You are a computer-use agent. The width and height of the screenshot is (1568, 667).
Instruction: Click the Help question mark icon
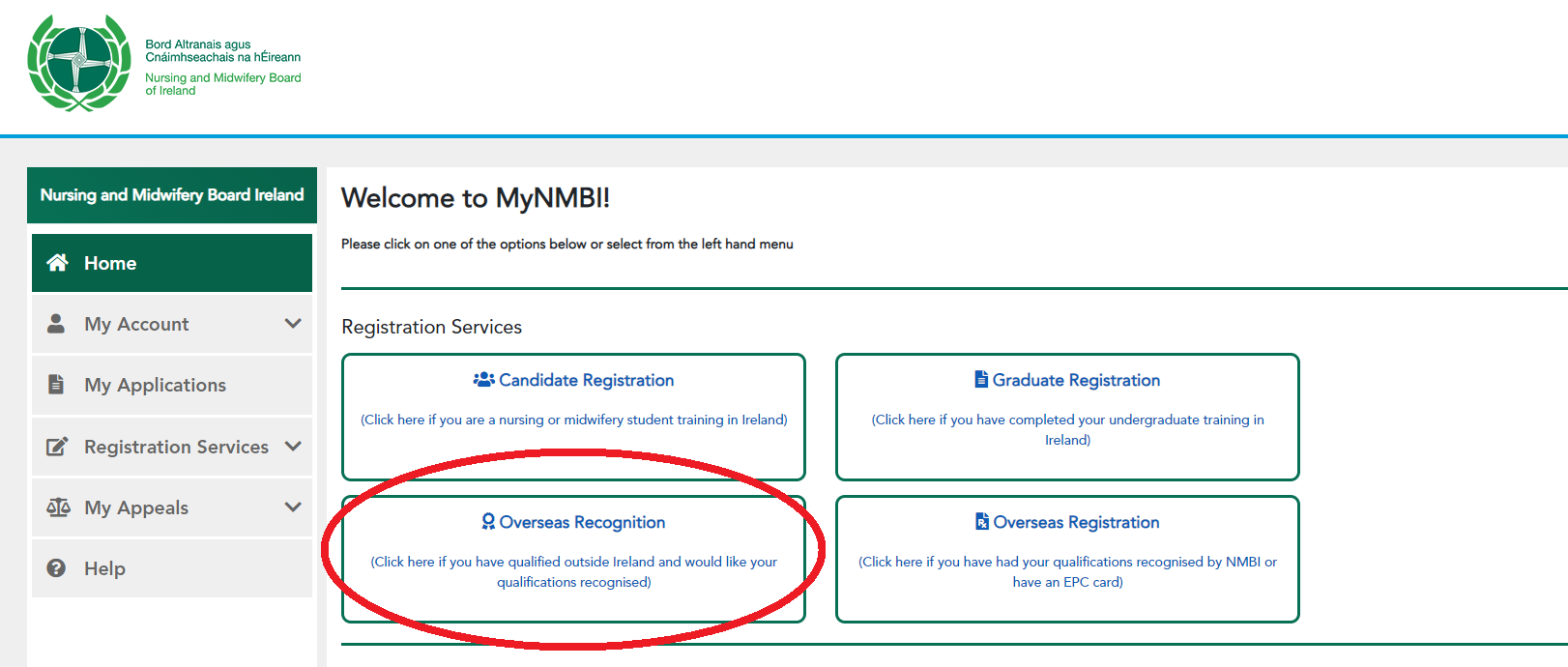[x=56, y=567]
